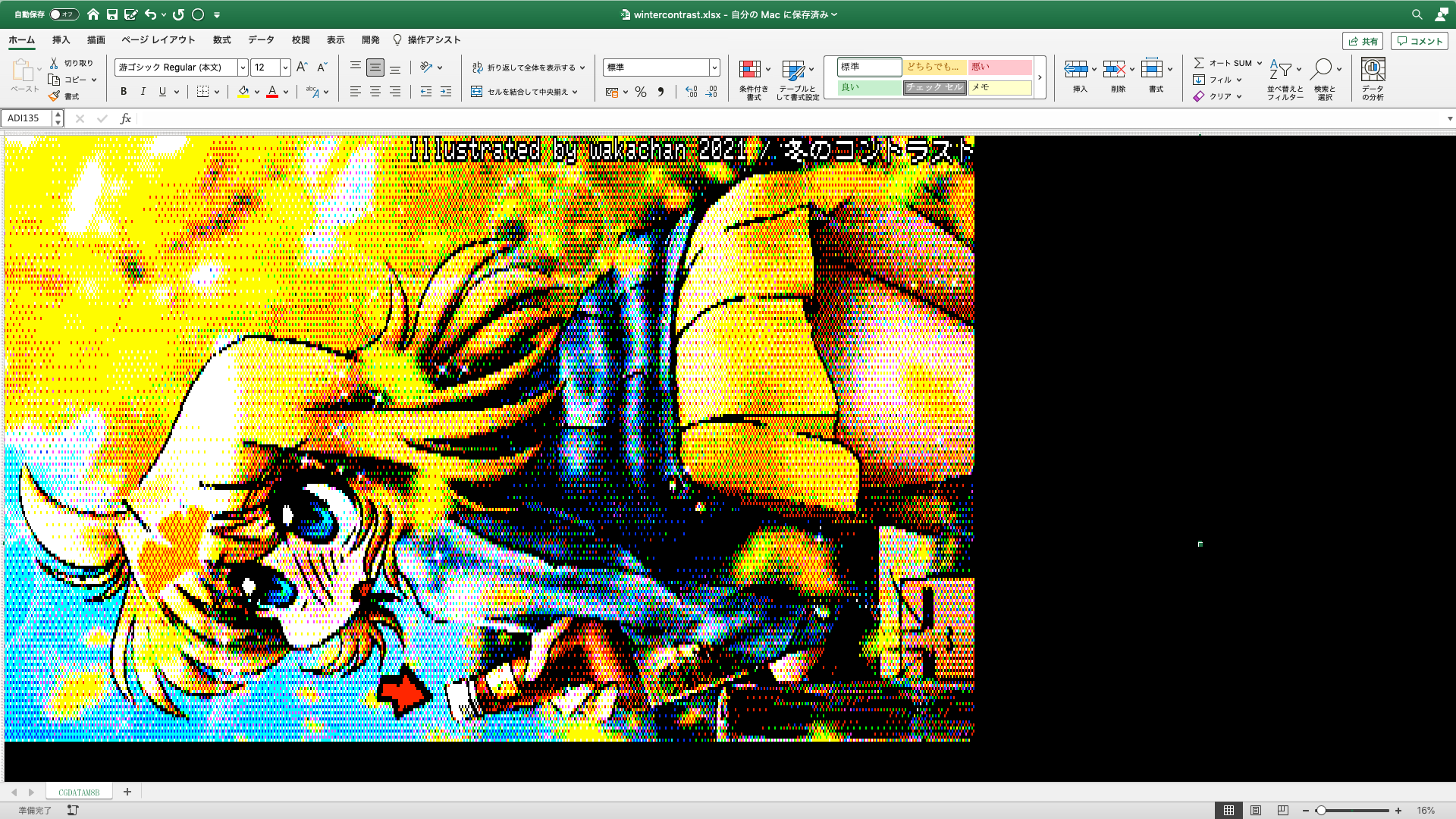Switch to Page Layout view in status bar
The height and width of the screenshot is (819, 1456).
pyautogui.click(x=1256, y=811)
